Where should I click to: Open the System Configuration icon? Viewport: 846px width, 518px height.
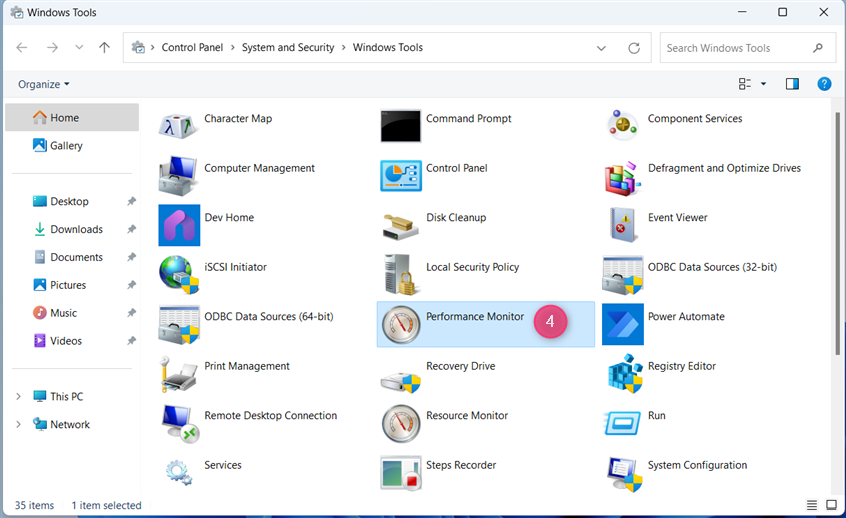(x=624, y=474)
